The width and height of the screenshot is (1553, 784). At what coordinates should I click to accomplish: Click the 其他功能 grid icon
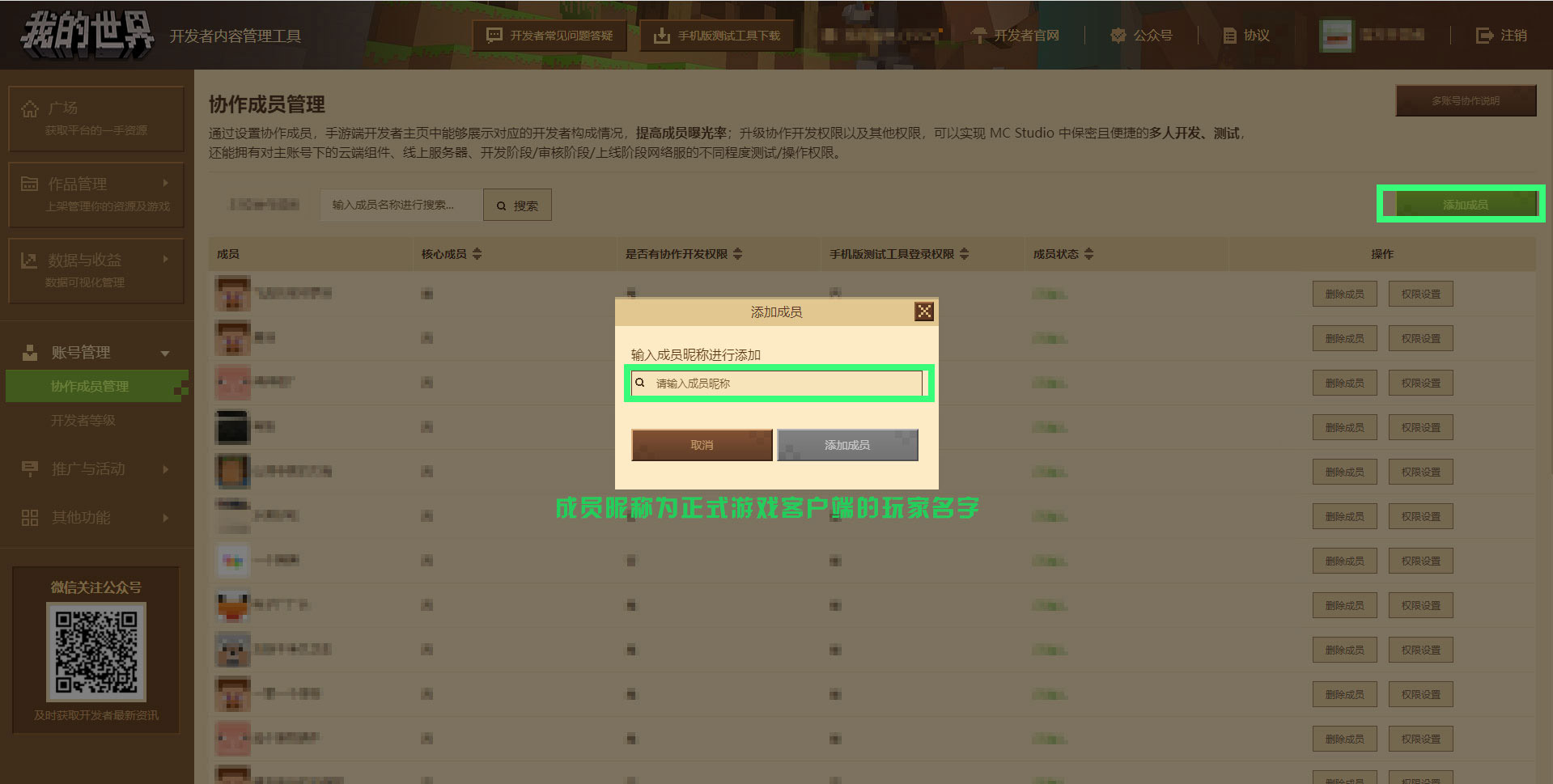30,518
